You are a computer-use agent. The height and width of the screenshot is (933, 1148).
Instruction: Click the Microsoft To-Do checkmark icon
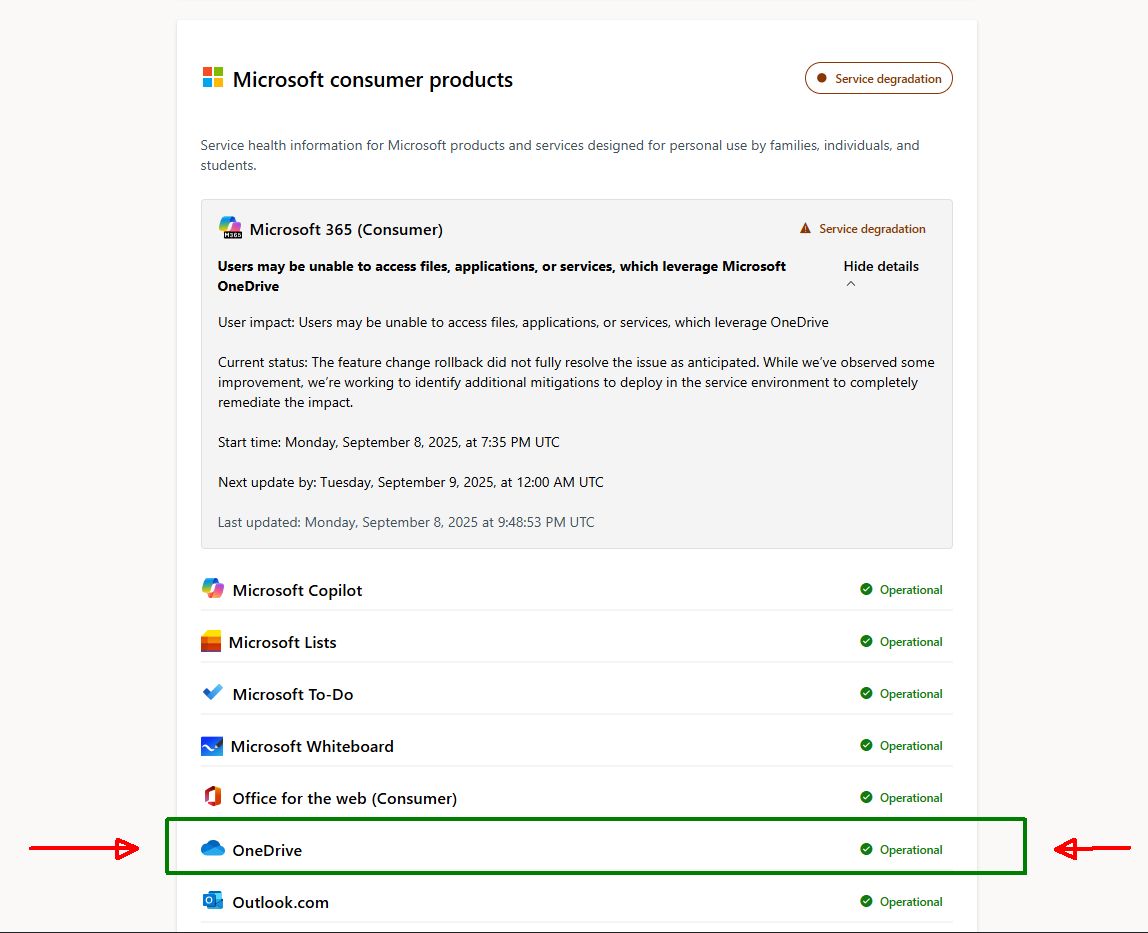click(213, 692)
